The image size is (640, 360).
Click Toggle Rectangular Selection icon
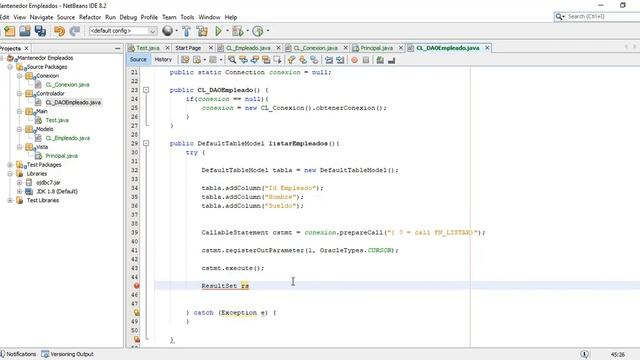[x=278, y=60]
